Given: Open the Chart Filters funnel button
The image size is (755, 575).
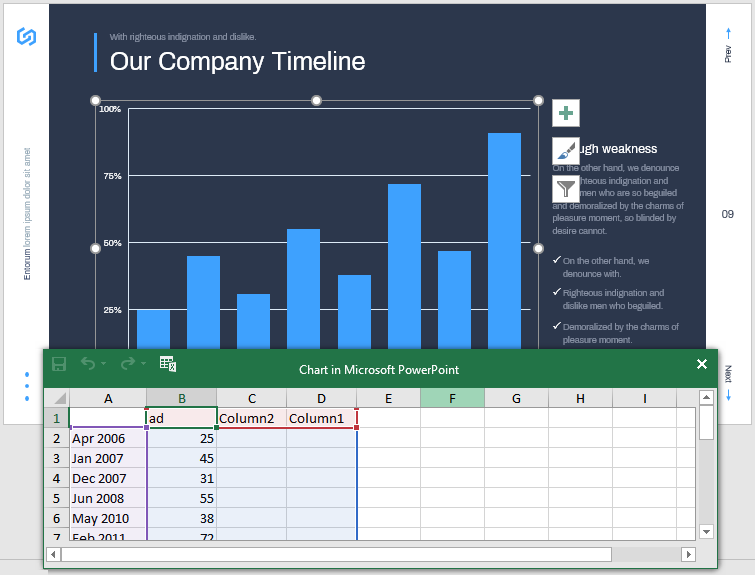Looking at the screenshot, I should tap(566, 188).
